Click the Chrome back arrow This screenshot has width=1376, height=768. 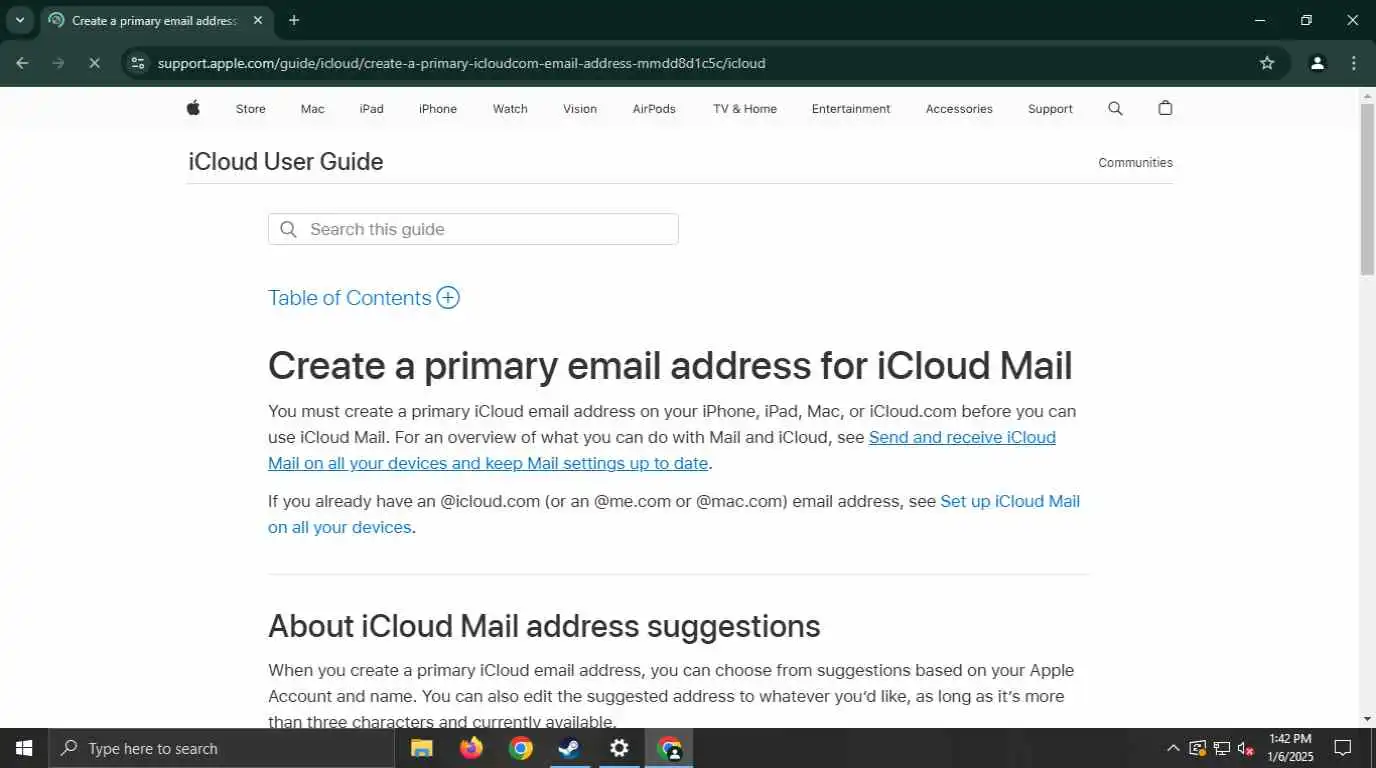22,63
